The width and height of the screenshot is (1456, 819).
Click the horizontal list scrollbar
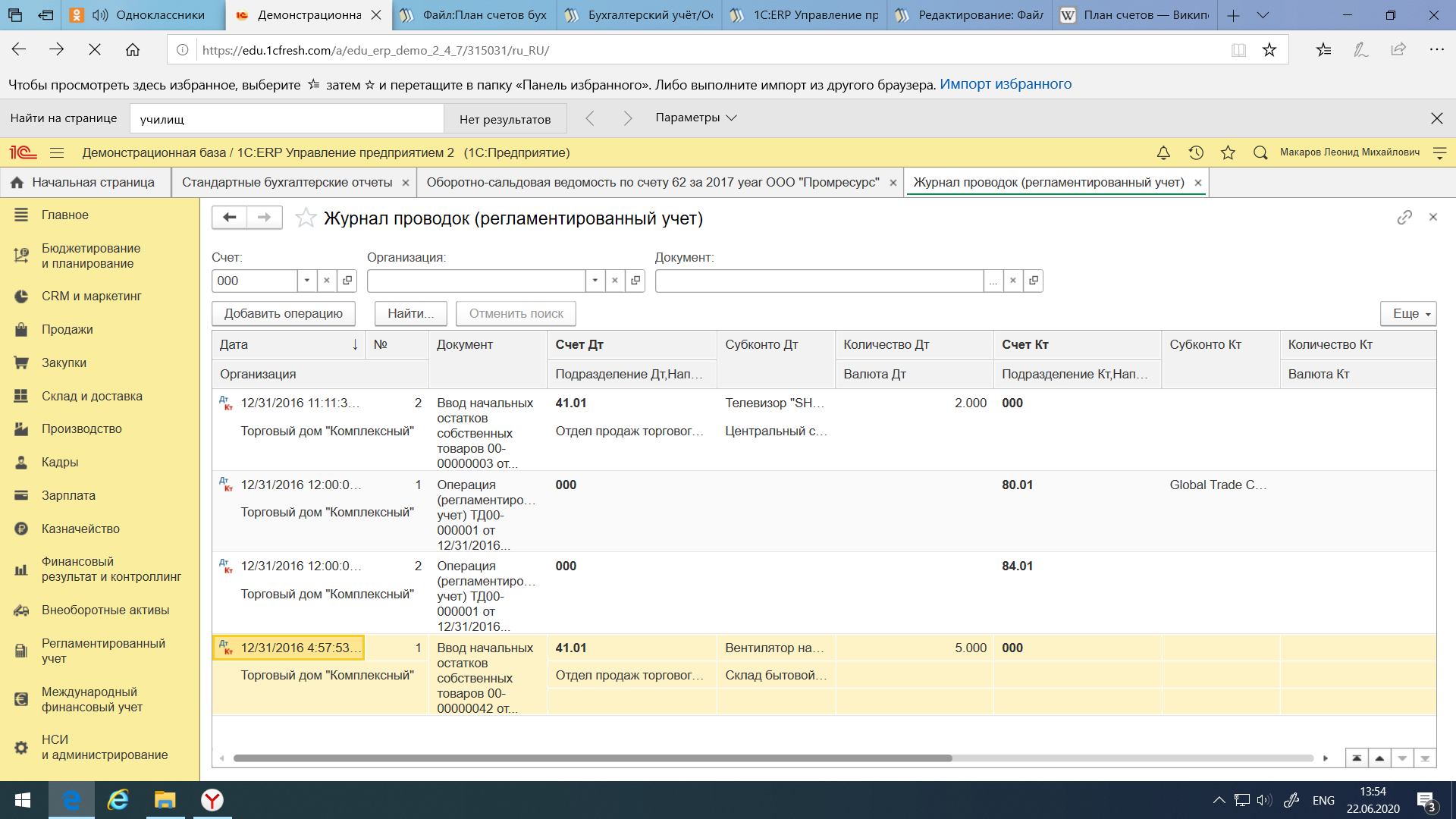pyautogui.click(x=592, y=758)
